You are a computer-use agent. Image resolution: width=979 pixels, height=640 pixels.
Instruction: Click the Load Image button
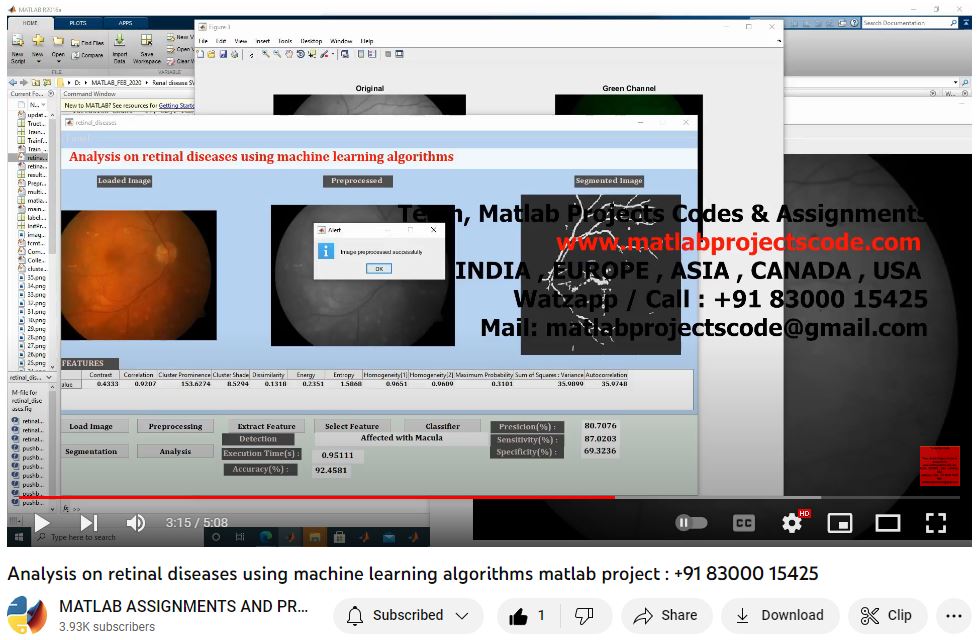pos(95,426)
